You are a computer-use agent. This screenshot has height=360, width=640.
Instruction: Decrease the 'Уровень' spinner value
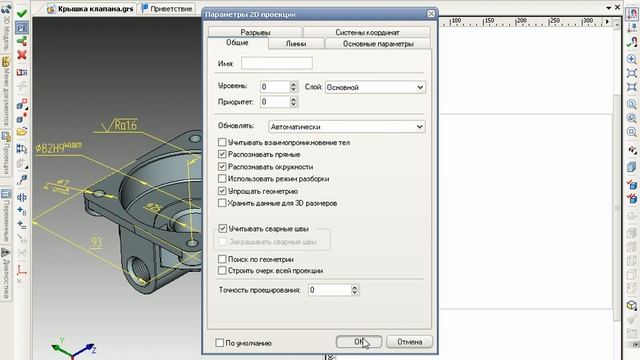pos(293,89)
